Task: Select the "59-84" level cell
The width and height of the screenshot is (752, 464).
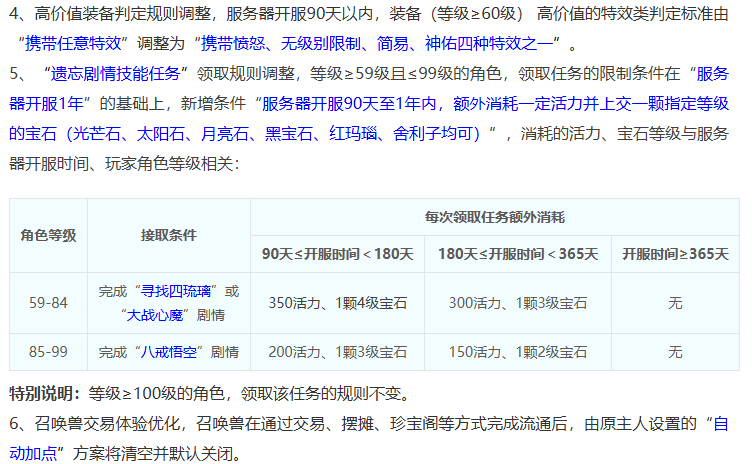Action: [48, 302]
